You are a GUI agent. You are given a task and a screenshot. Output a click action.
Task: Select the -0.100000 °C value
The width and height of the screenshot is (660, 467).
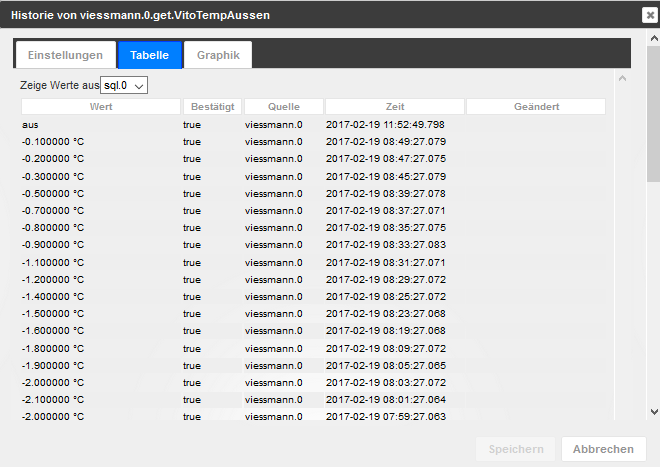53,141
